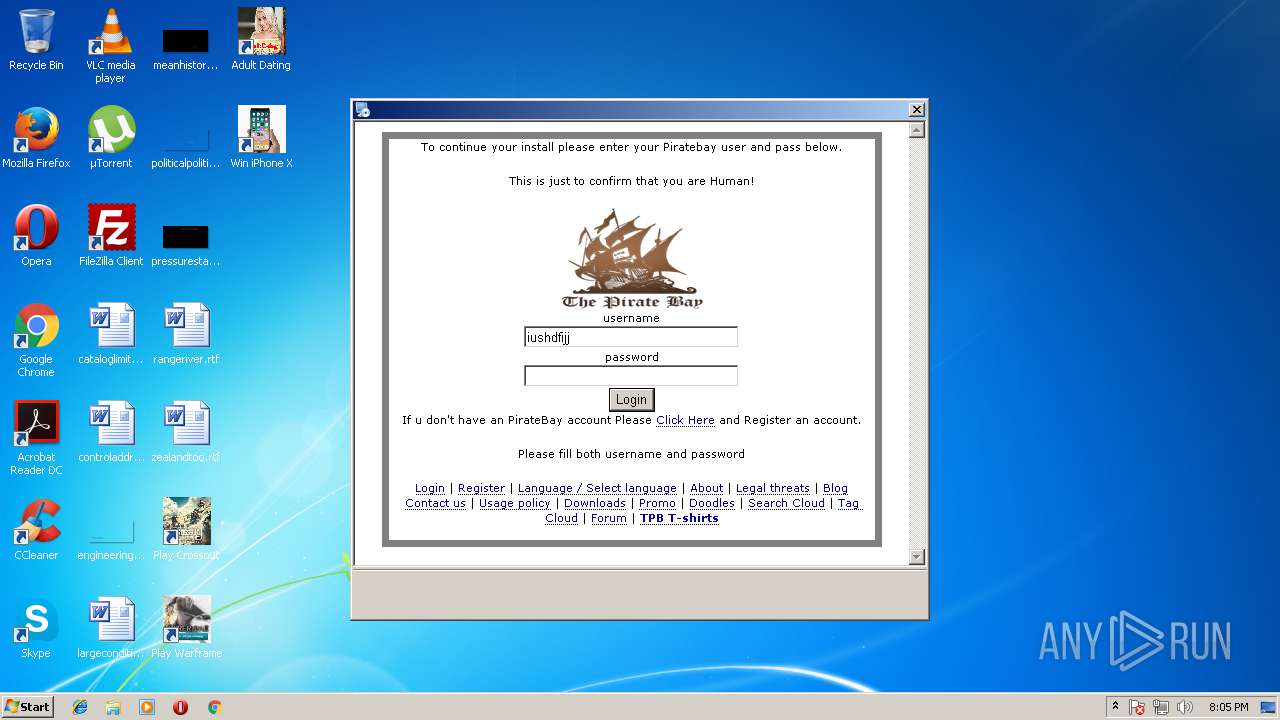Open Language / Select language link
This screenshot has width=1280, height=720.
pyautogui.click(x=597, y=488)
